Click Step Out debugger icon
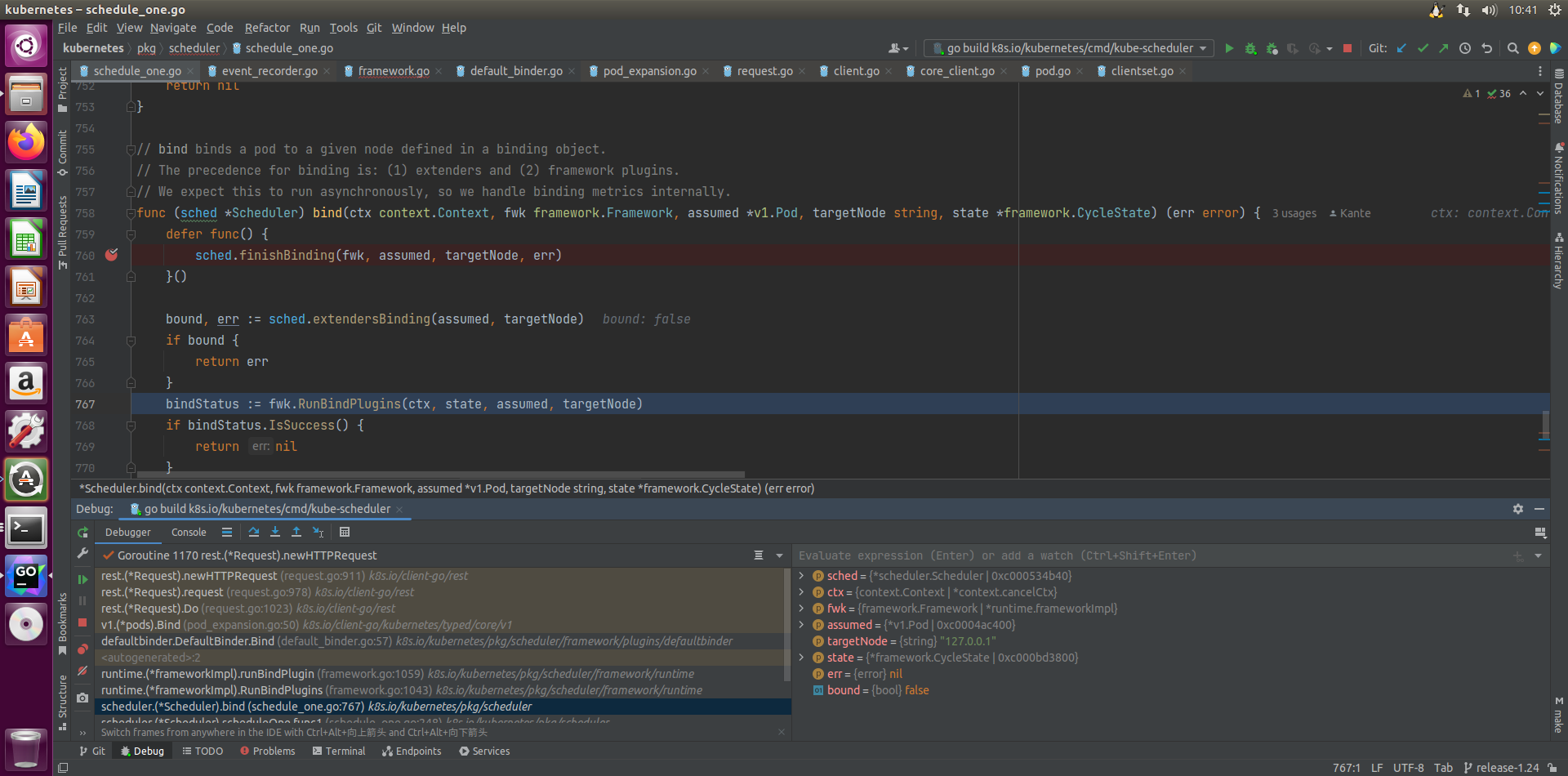 point(296,533)
